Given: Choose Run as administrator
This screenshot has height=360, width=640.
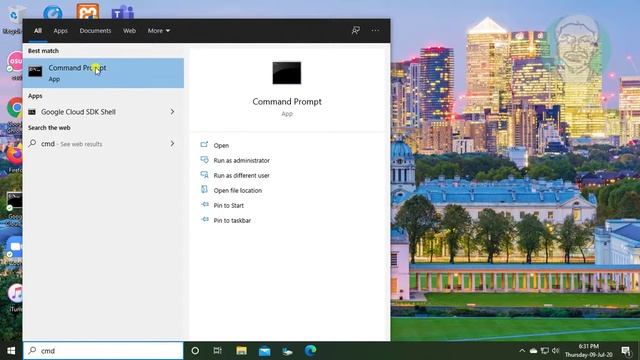Looking at the screenshot, I should tap(242, 160).
